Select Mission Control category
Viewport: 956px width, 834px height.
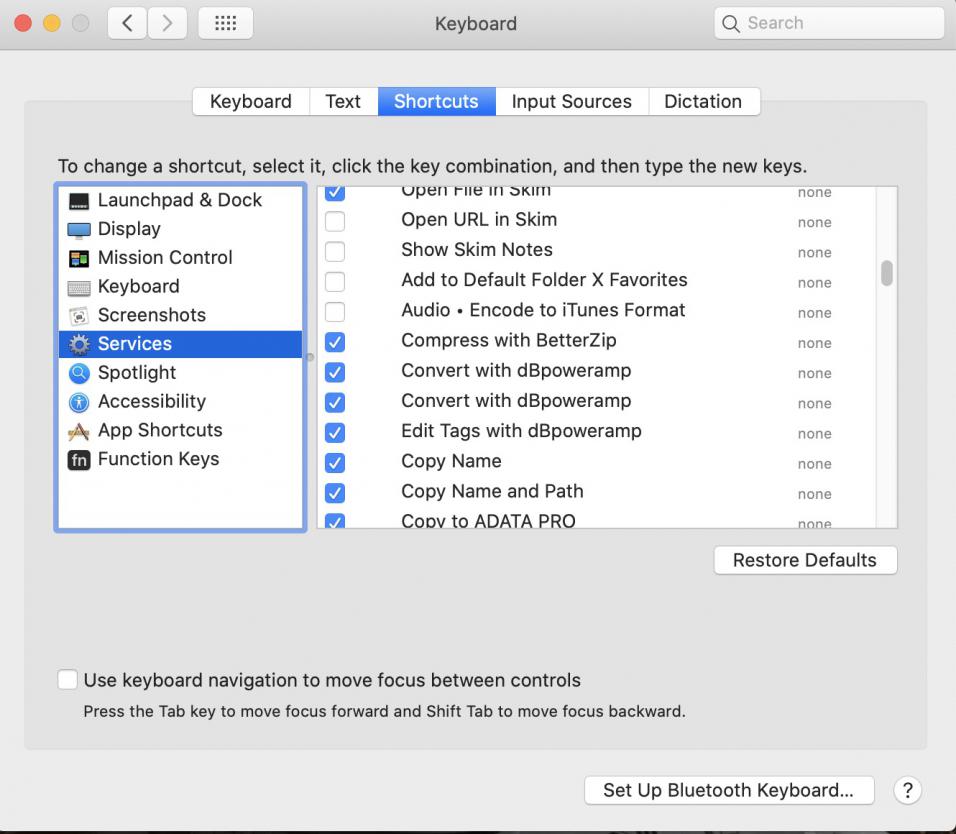point(180,257)
